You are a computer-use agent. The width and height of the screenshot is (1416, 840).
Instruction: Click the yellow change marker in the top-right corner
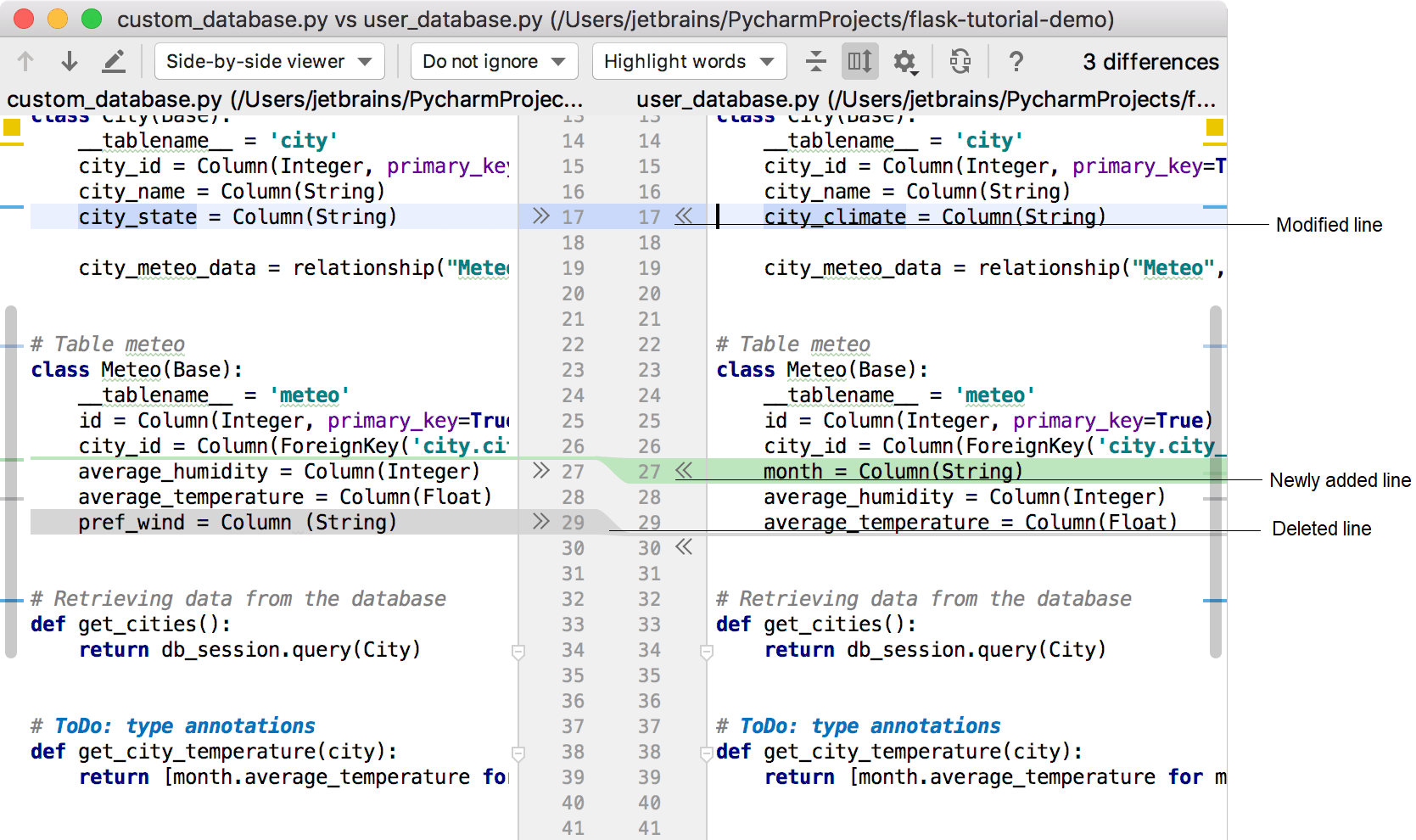pyautogui.click(x=1215, y=127)
